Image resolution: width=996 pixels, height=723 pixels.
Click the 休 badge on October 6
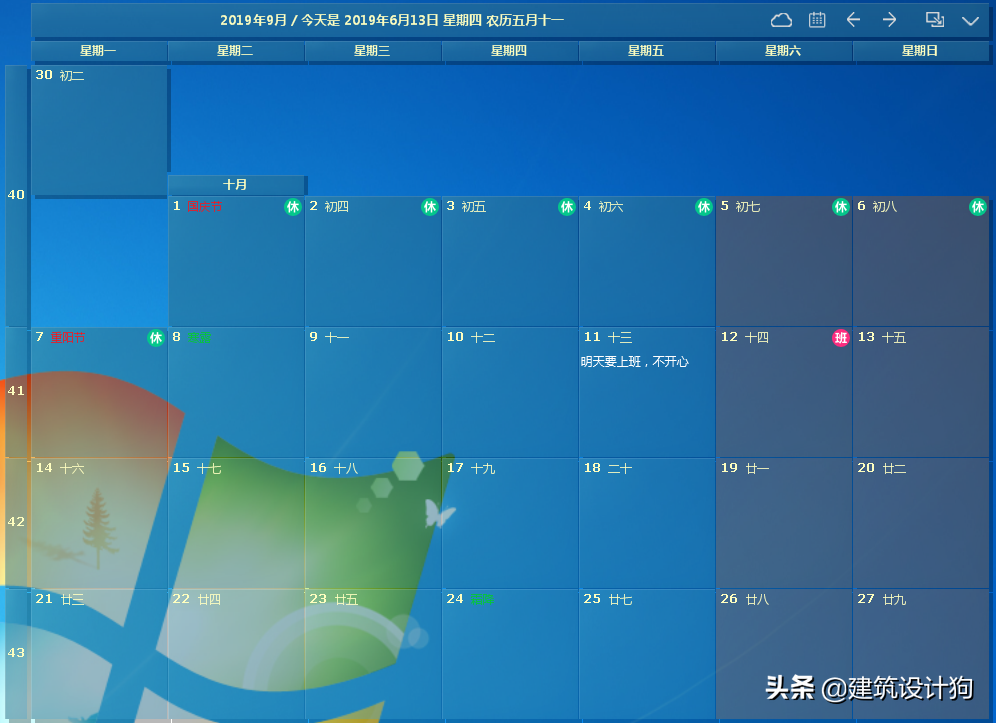pyautogui.click(x=978, y=207)
